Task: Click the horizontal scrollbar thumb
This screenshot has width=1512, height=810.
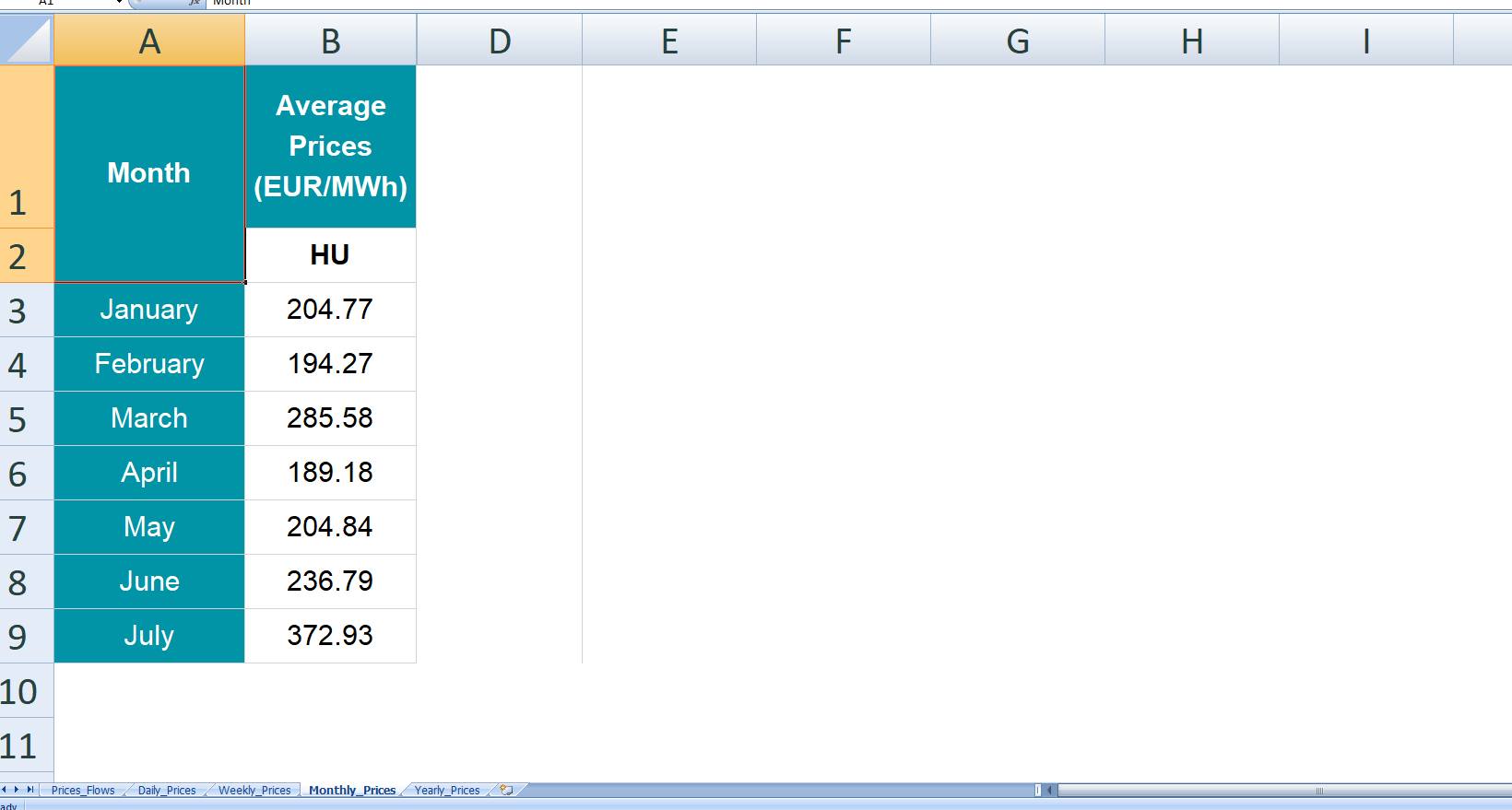Action: (1318, 791)
